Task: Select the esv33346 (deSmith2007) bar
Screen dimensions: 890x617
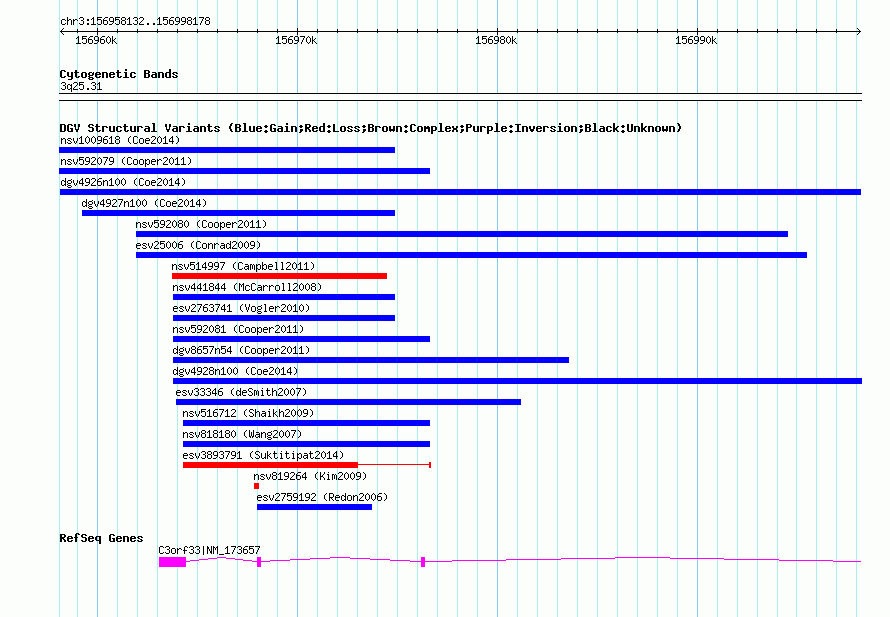Action: 349,402
